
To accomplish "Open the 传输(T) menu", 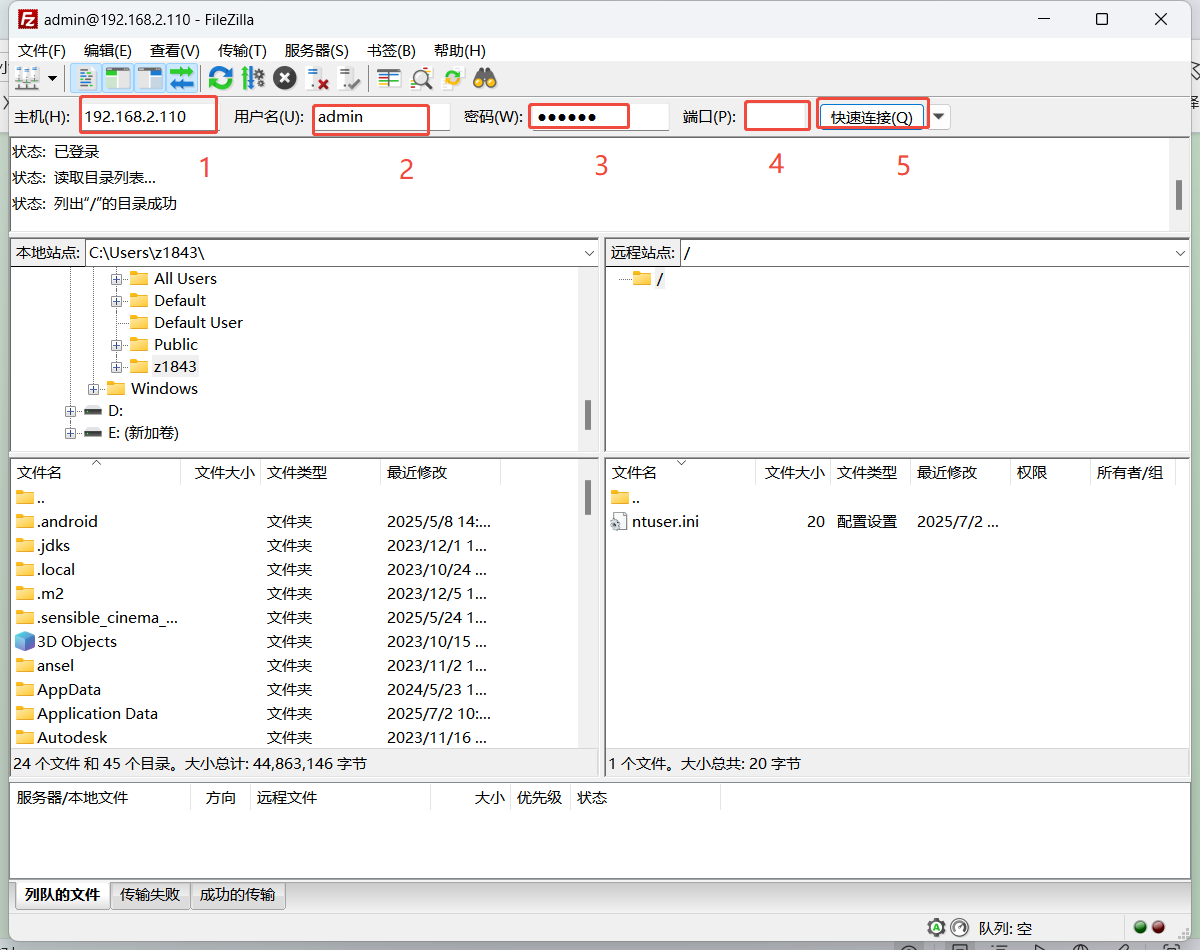I will point(242,50).
